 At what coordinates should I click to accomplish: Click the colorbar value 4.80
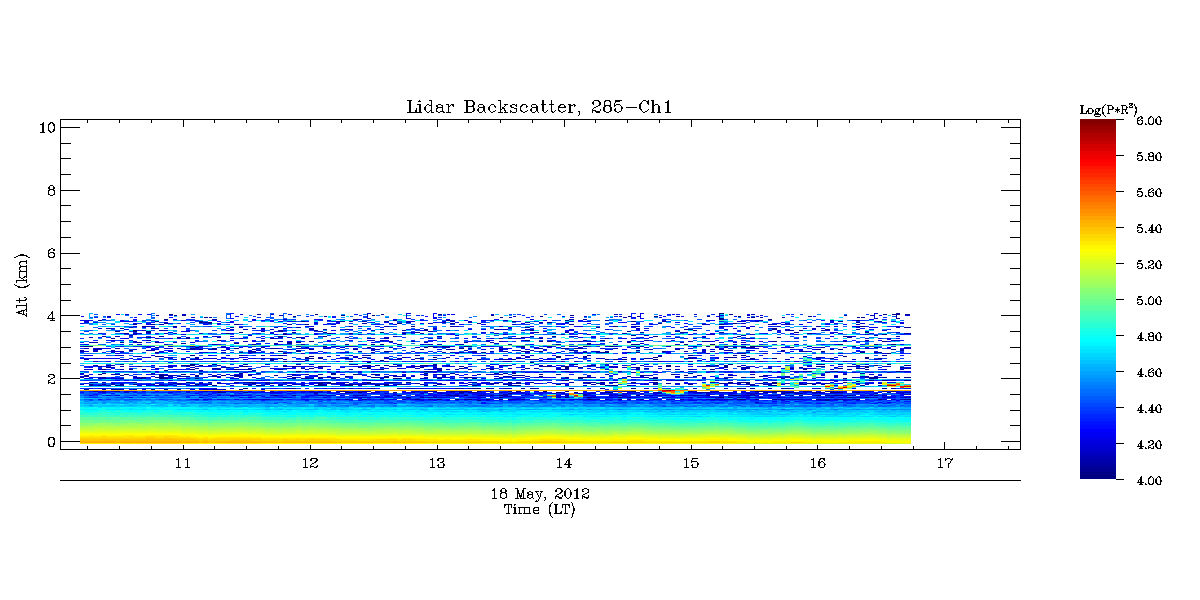tap(1148, 337)
